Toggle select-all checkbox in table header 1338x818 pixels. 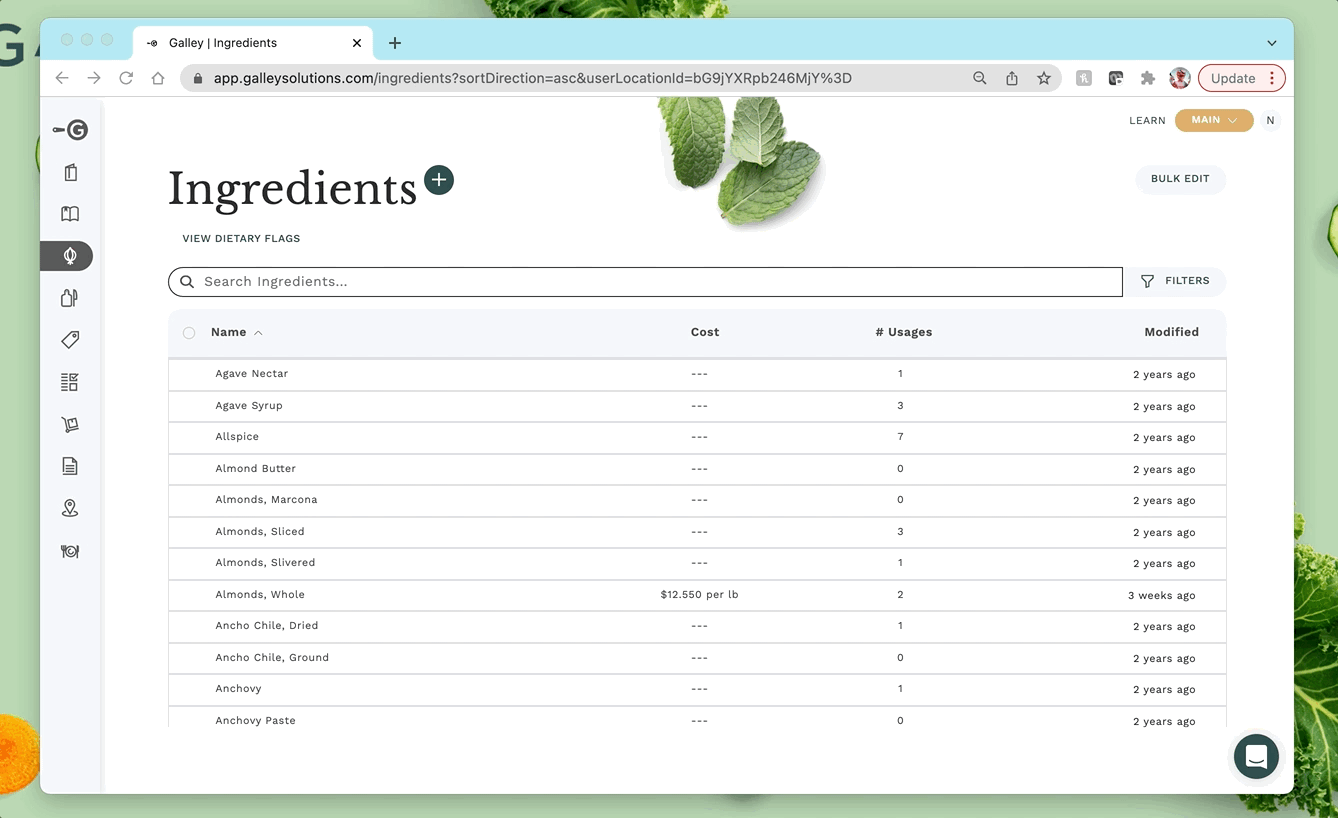click(x=189, y=333)
